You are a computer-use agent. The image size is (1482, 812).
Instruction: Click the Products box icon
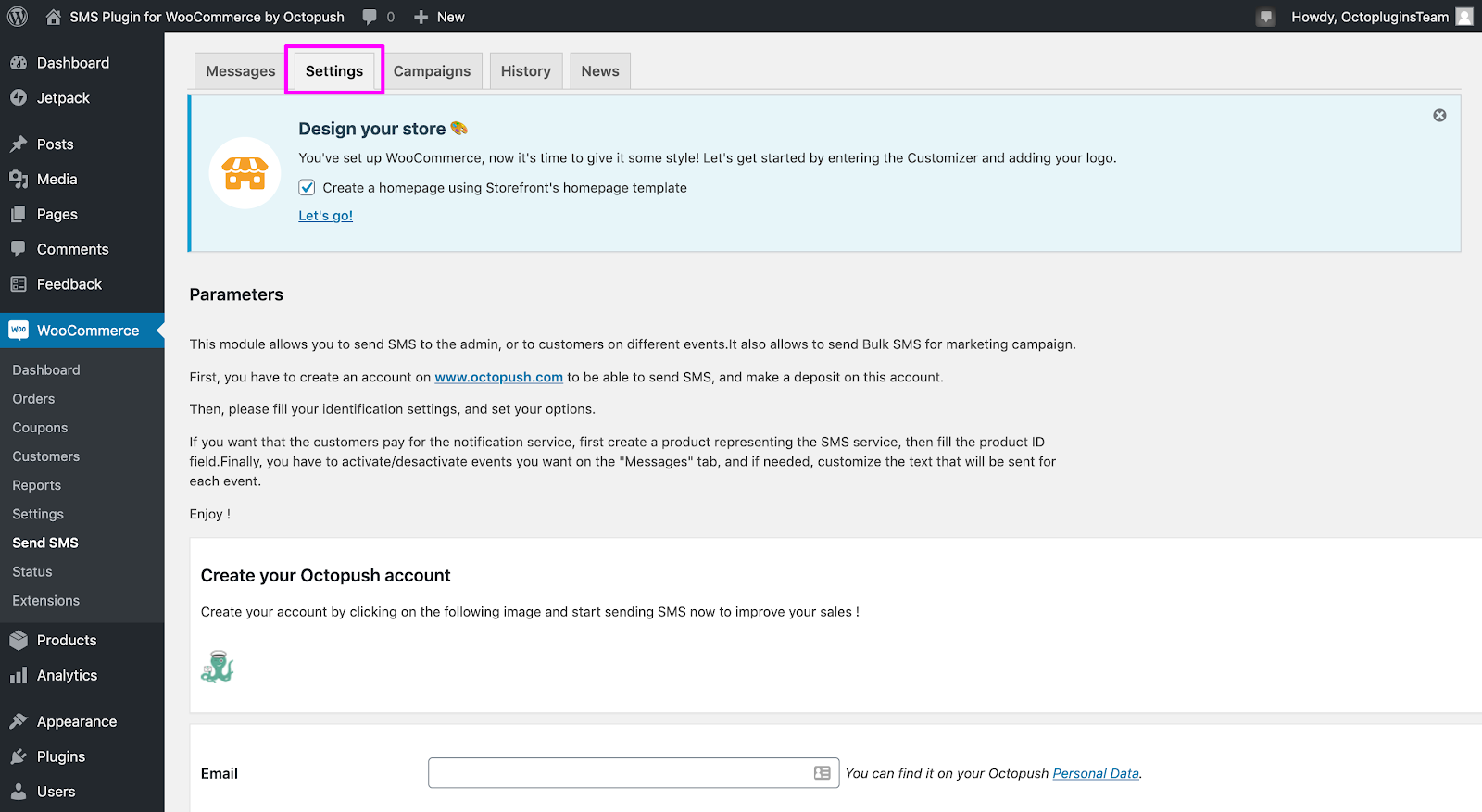[19, 641]
